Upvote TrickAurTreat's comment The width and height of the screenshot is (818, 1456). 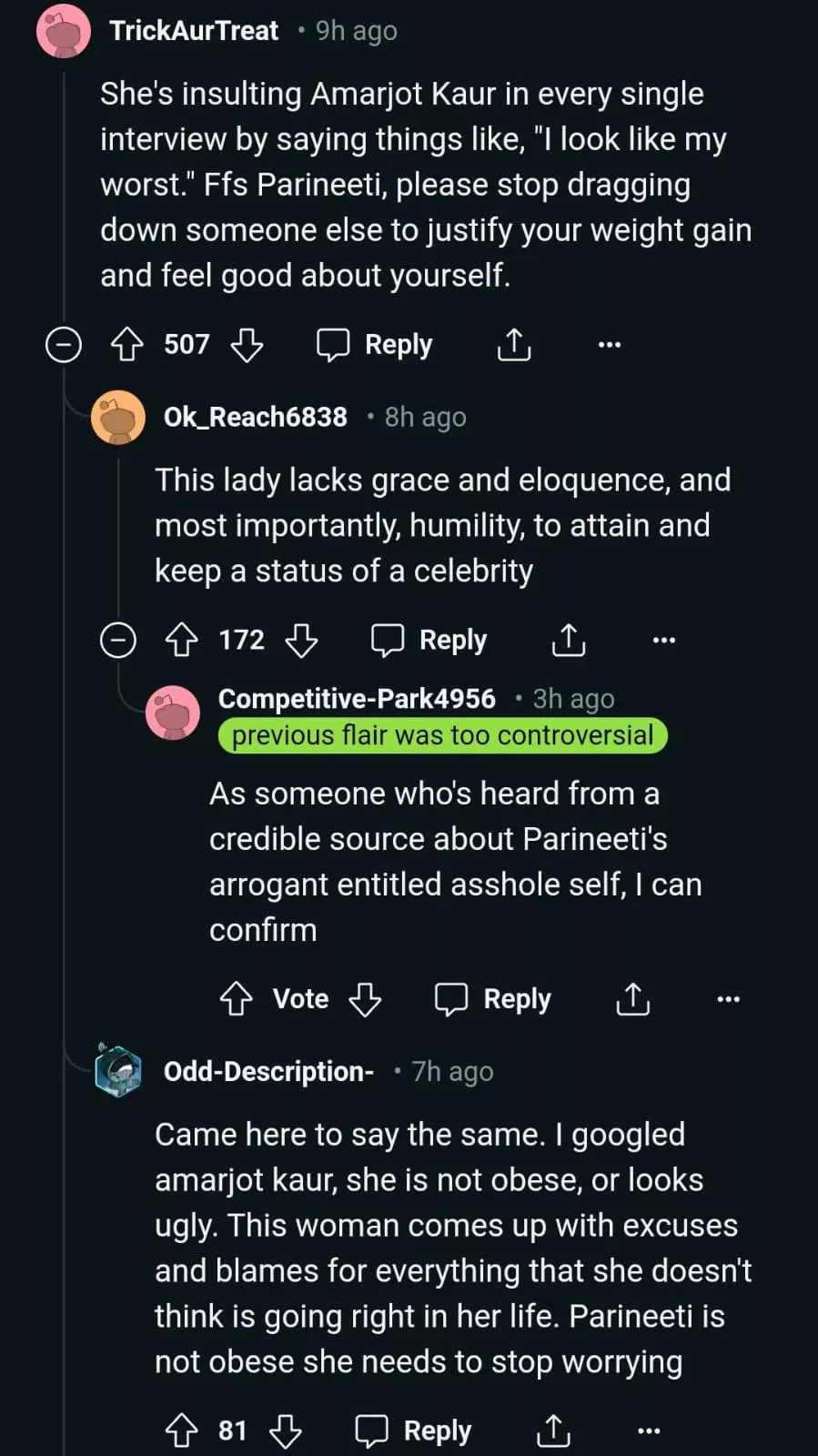127,345
